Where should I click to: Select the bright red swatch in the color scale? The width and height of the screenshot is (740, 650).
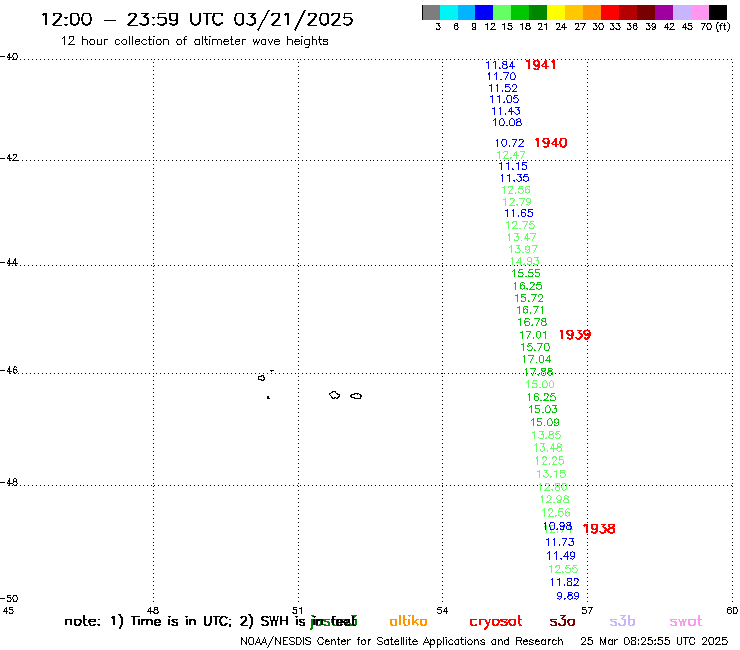coord(610,12)
